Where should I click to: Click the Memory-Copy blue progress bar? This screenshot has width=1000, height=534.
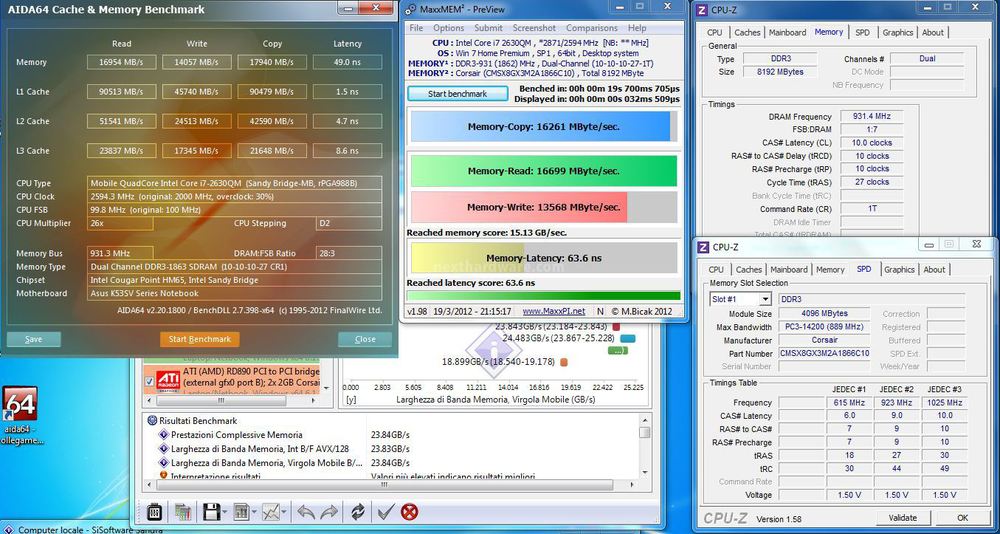pyautogui.click(x=543, y=126)
